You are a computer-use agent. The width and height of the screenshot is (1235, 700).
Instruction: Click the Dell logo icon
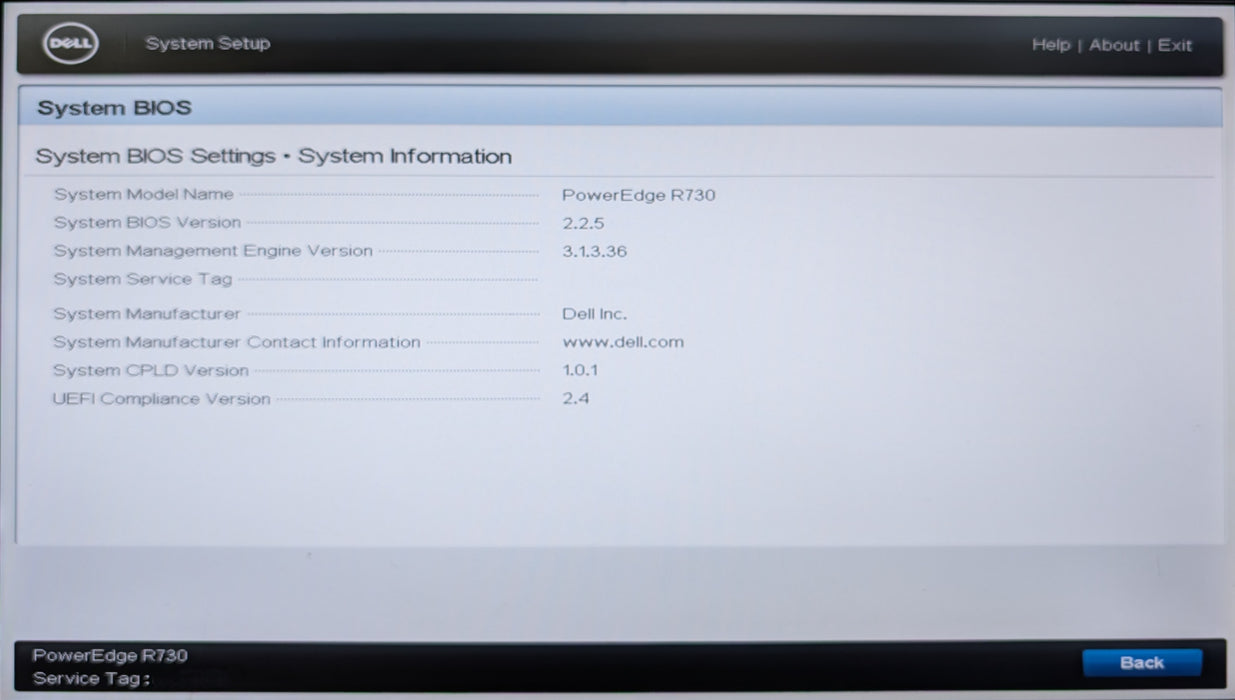click(x=70, y=44)
